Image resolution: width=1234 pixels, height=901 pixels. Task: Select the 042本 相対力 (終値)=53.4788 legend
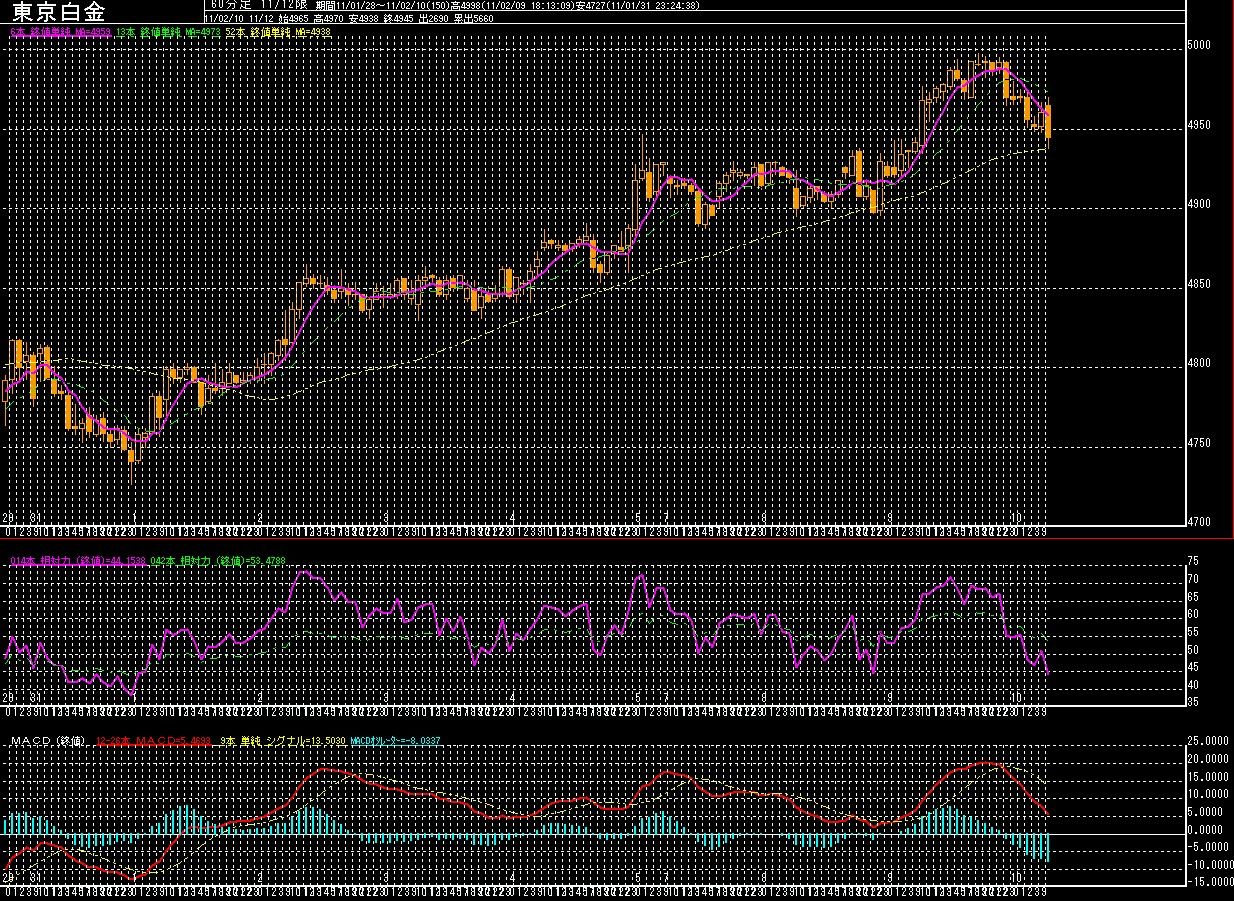(218, 561)
